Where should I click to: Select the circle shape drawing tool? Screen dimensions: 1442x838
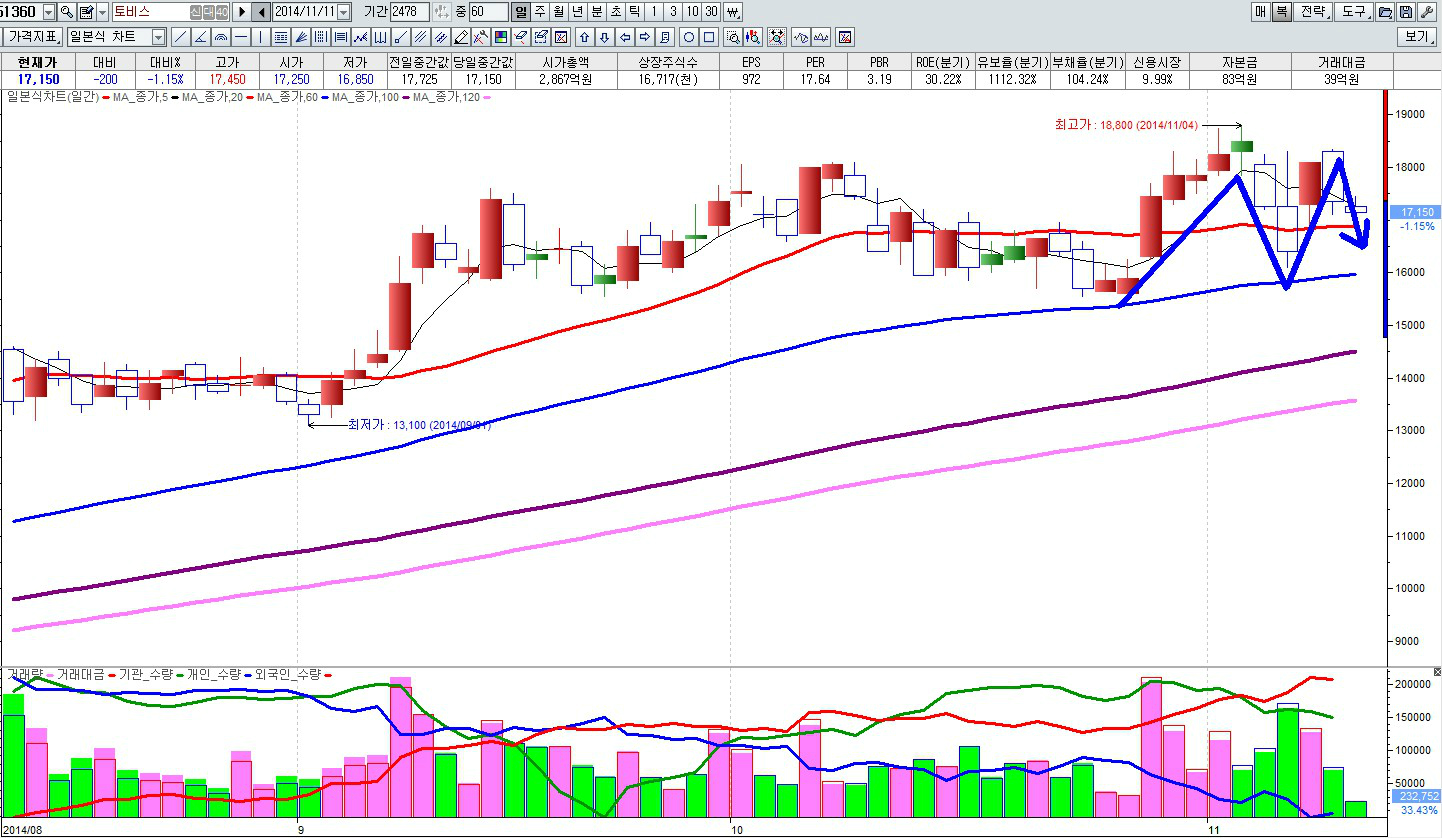pyautogui.click(x=688, y=37)
